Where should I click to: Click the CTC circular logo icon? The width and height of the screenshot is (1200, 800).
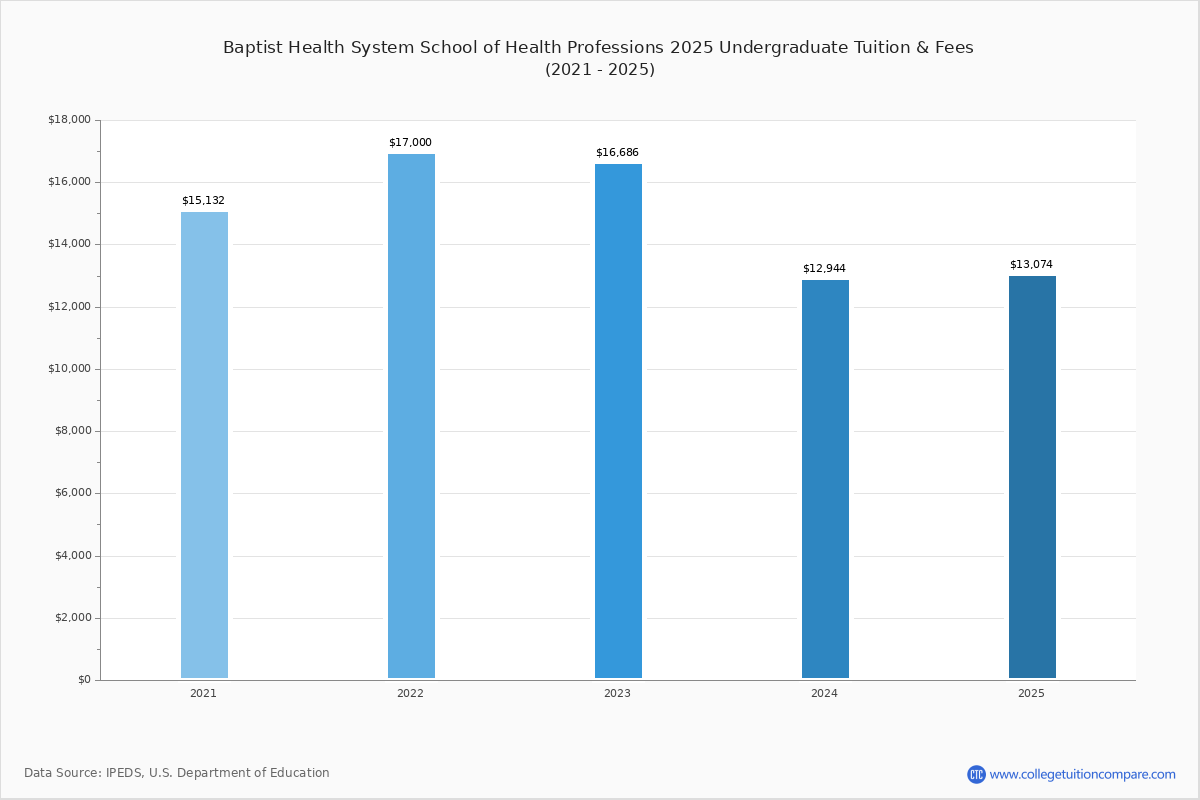pos(976,772)
